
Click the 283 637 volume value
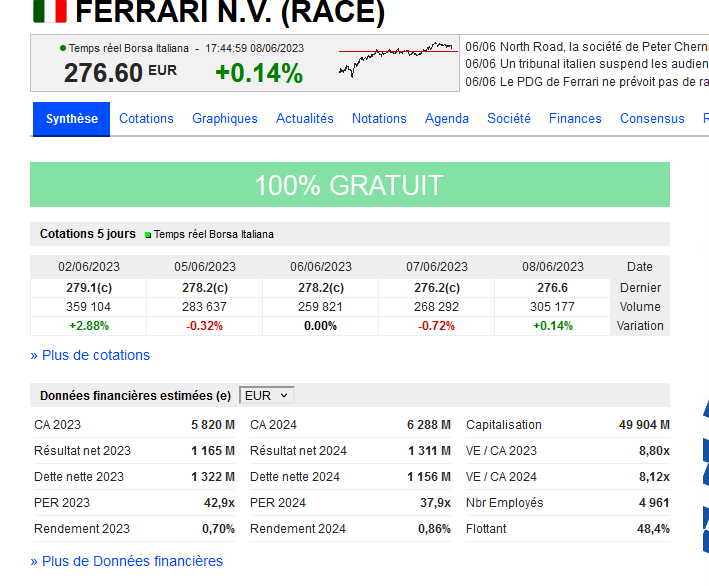[x=204, y=307]
